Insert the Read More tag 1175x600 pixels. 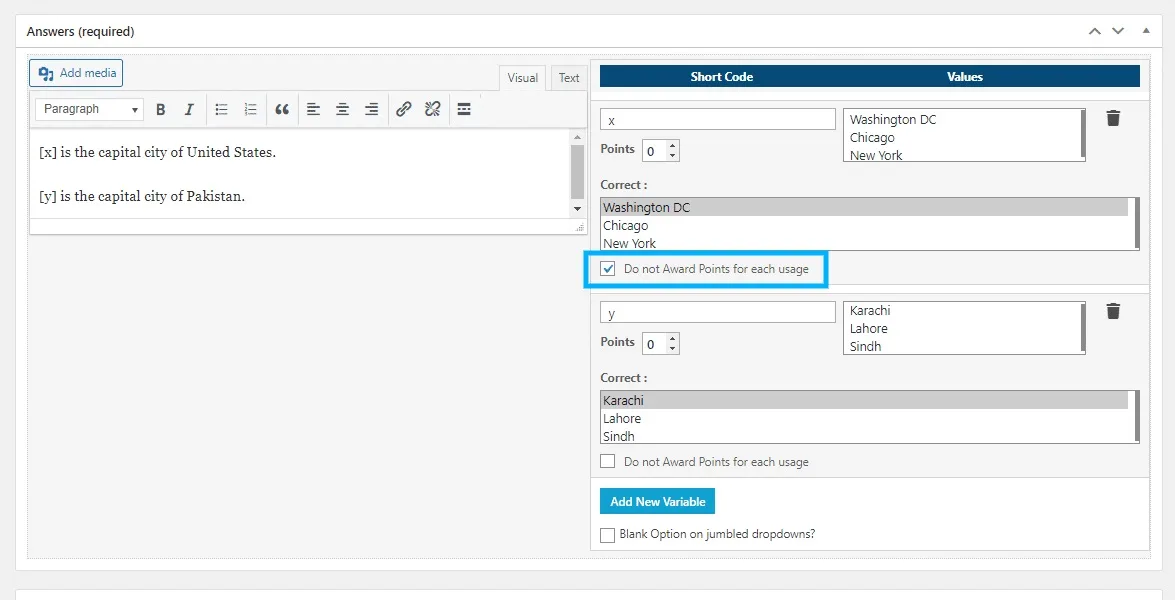coord(464,110)
